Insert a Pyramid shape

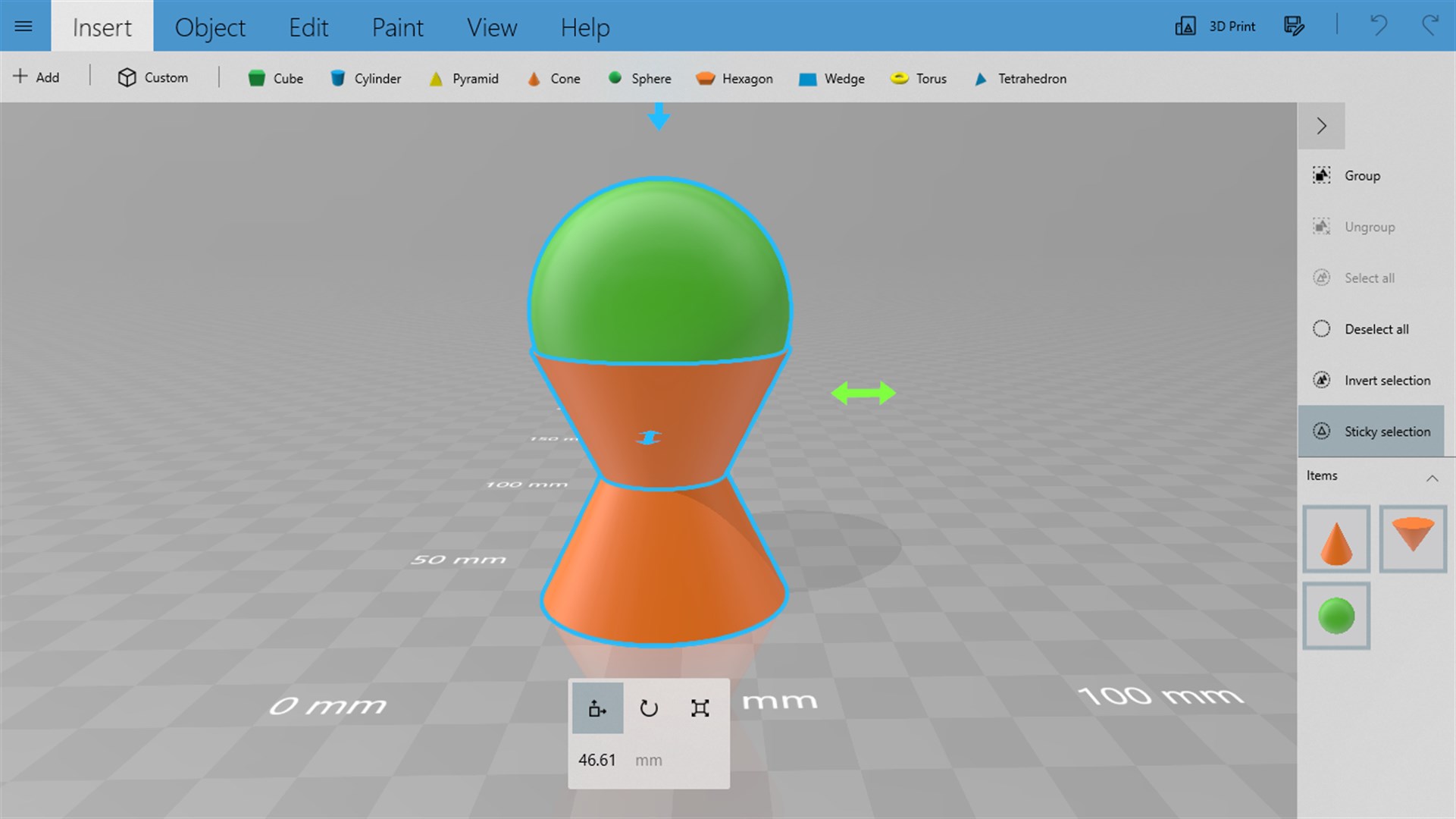(x=464, y=78)
